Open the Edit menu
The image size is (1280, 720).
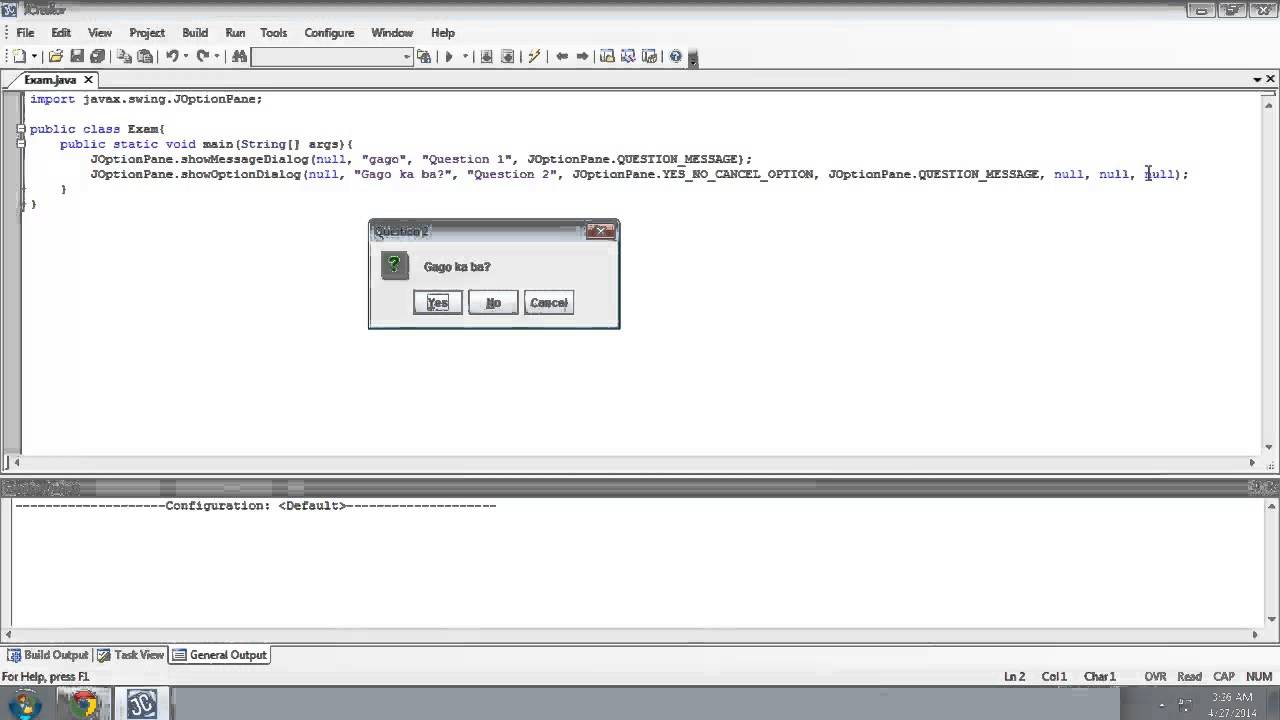(61, 33)
